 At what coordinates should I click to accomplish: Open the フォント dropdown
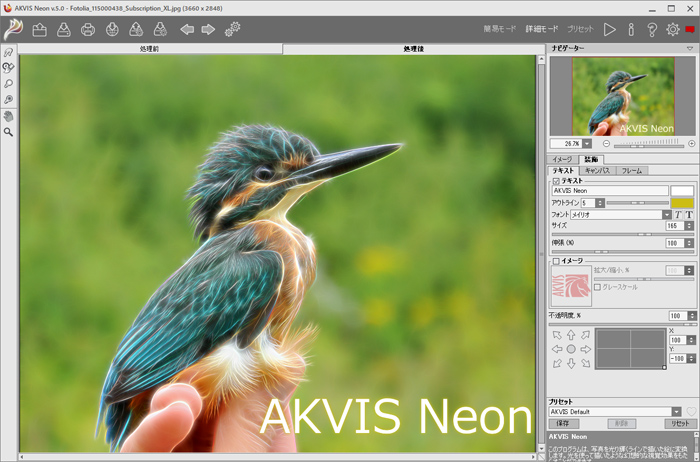pyautogui.click(x=667, y=215)
